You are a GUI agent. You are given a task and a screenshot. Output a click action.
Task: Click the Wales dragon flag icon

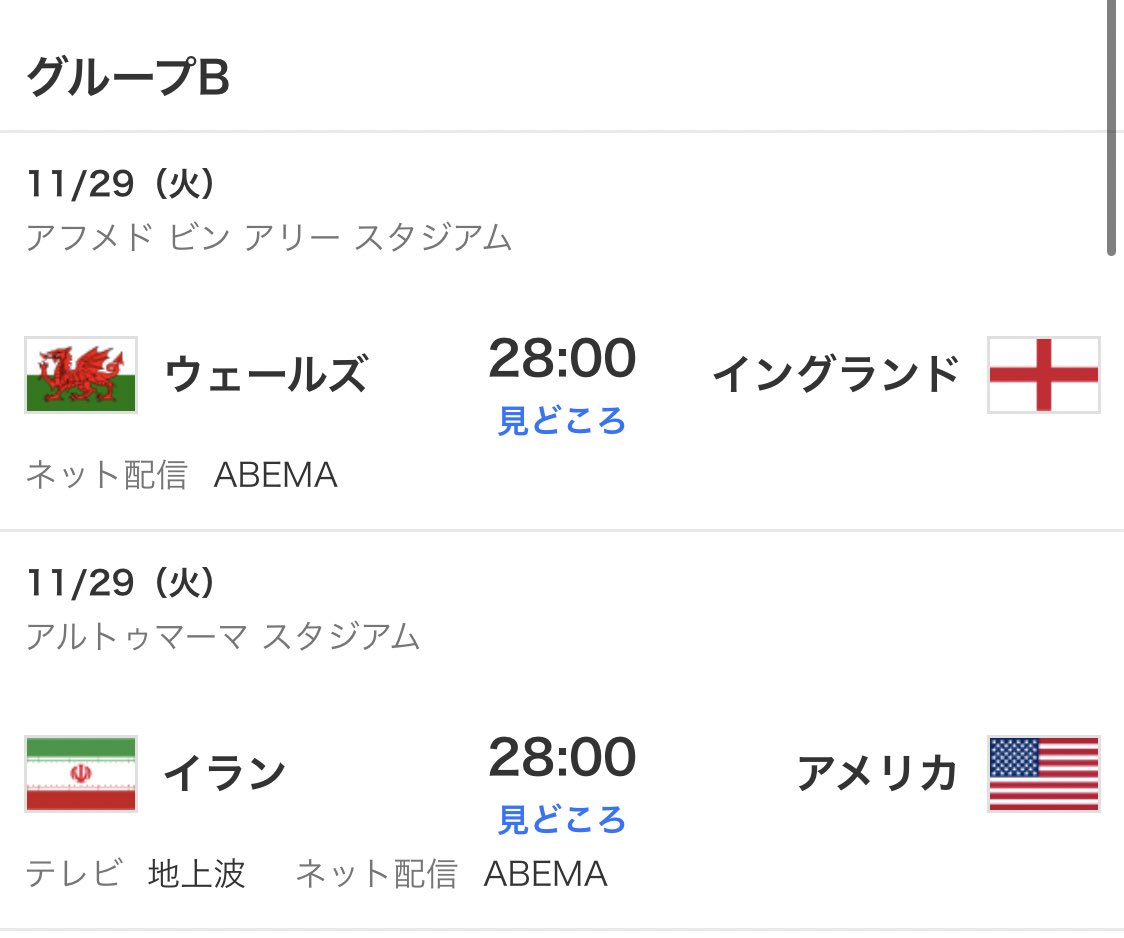(x=81, y=375)
